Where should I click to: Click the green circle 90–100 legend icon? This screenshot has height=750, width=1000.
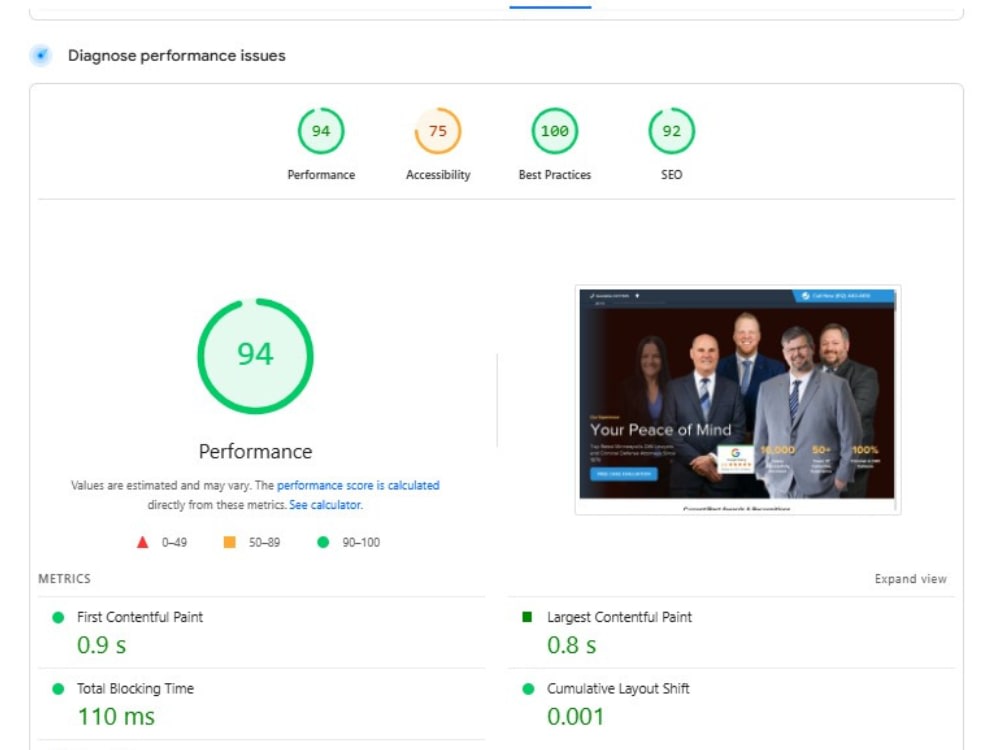click(323, 542)
